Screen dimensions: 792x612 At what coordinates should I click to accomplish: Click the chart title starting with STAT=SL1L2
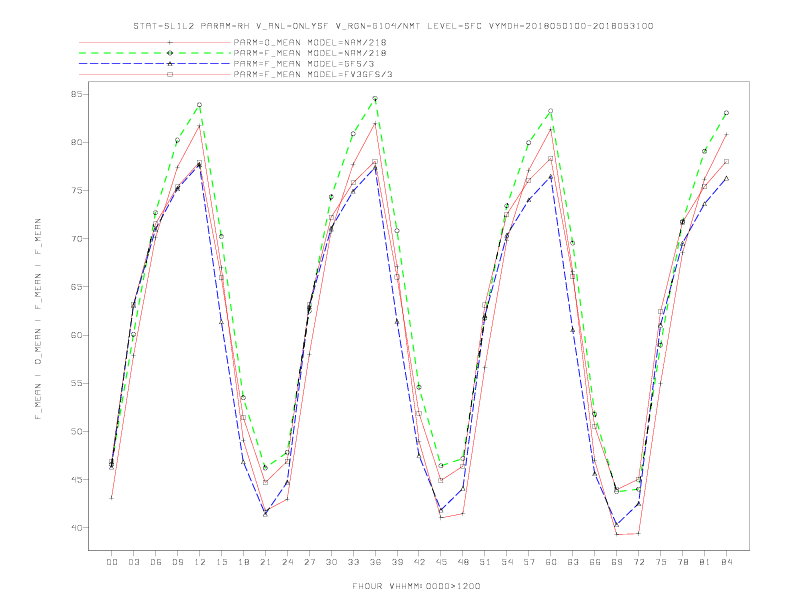click(x=393, y=26)
